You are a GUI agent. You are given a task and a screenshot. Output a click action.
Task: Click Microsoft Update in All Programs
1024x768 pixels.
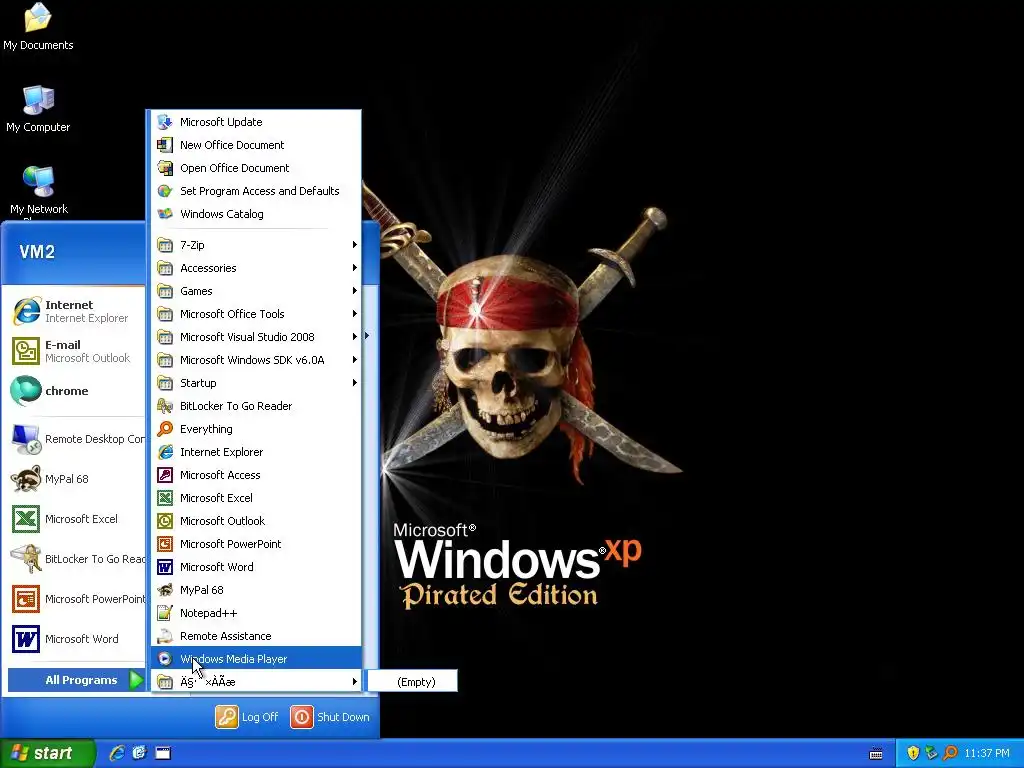[x=256, y=122]
